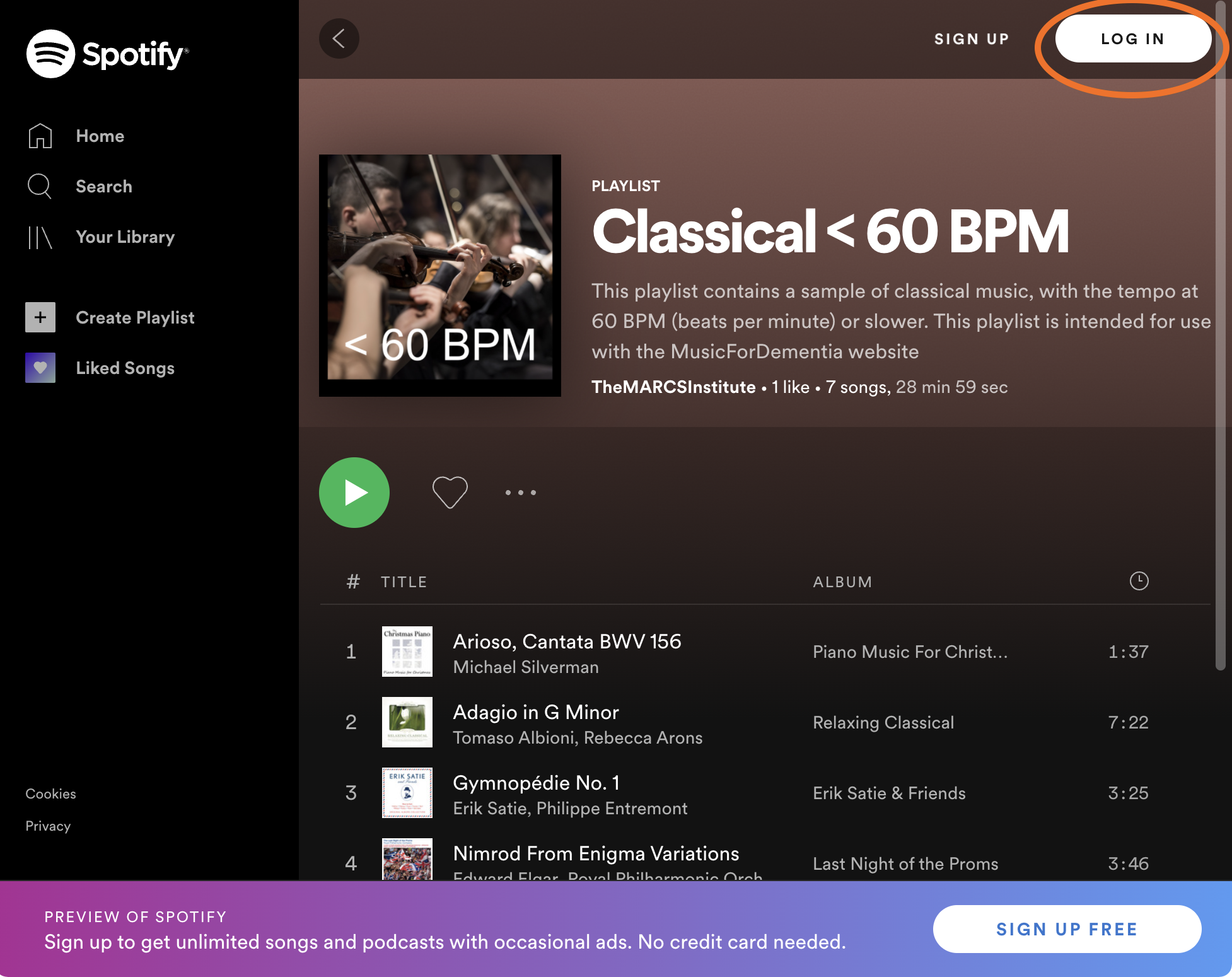The width and height of the screenshot is (1232, 977).
Task: Toggle the heart to like playlist
Action: click(x=450, y=492)
